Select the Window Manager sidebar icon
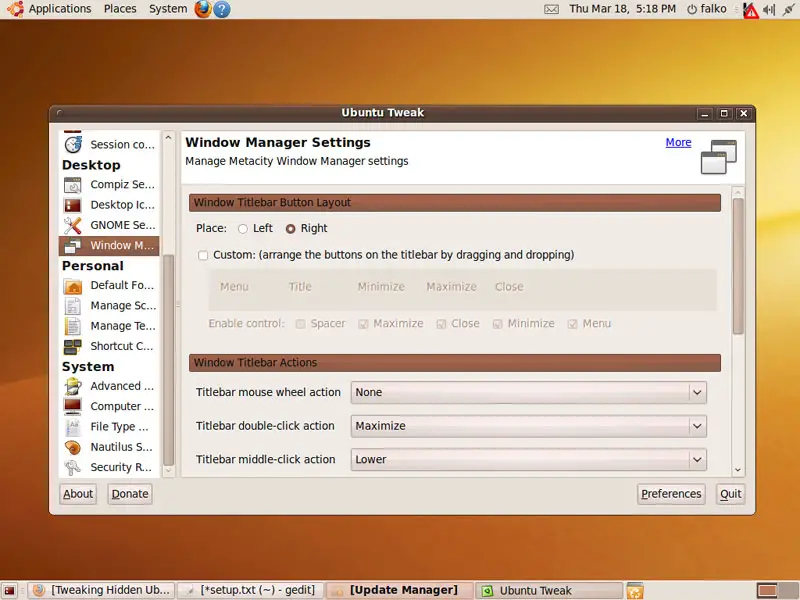Viewport: 800px width, 600px height. coord(73,245)
